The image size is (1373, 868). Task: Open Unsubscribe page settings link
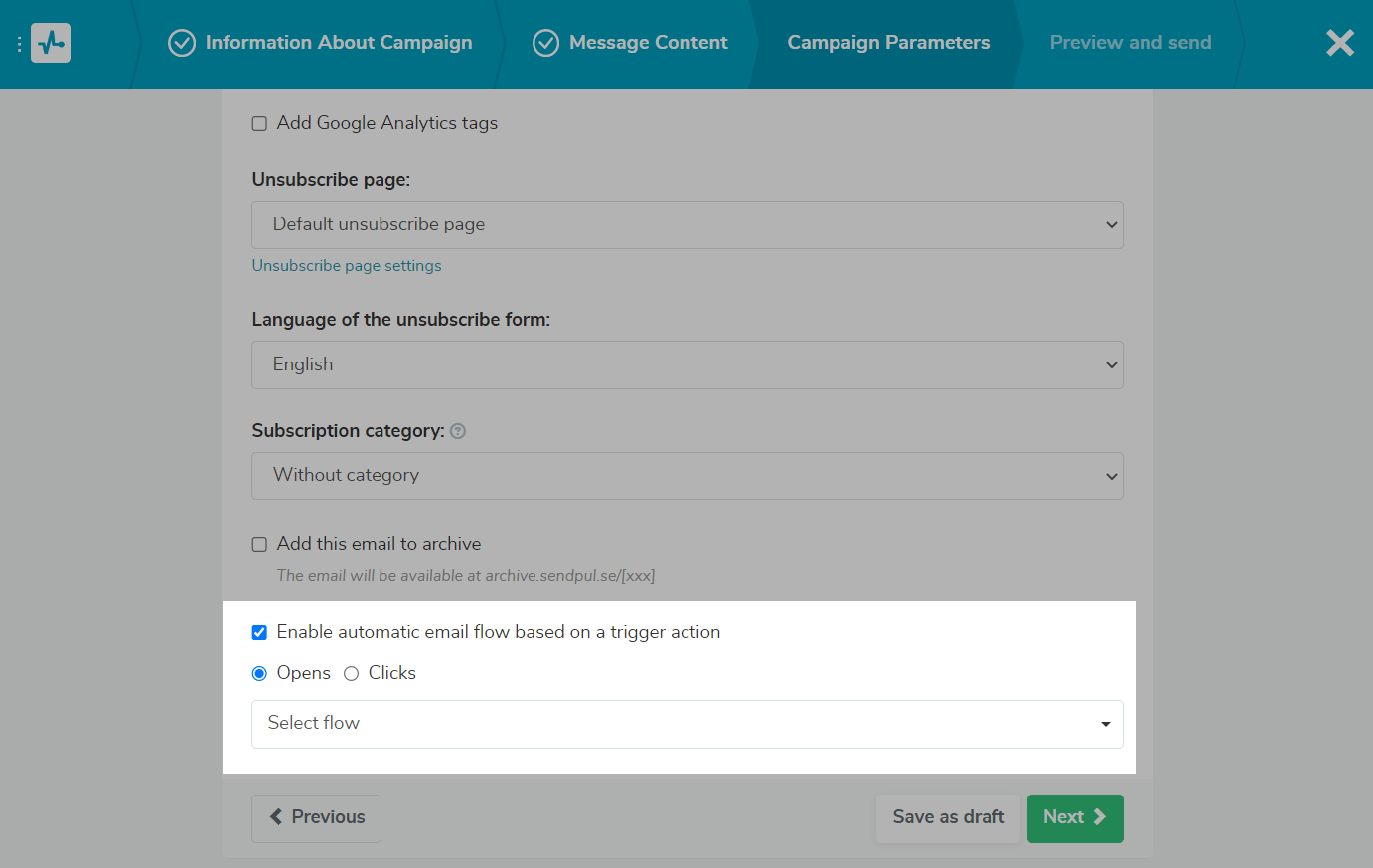[x=347, y=266]
